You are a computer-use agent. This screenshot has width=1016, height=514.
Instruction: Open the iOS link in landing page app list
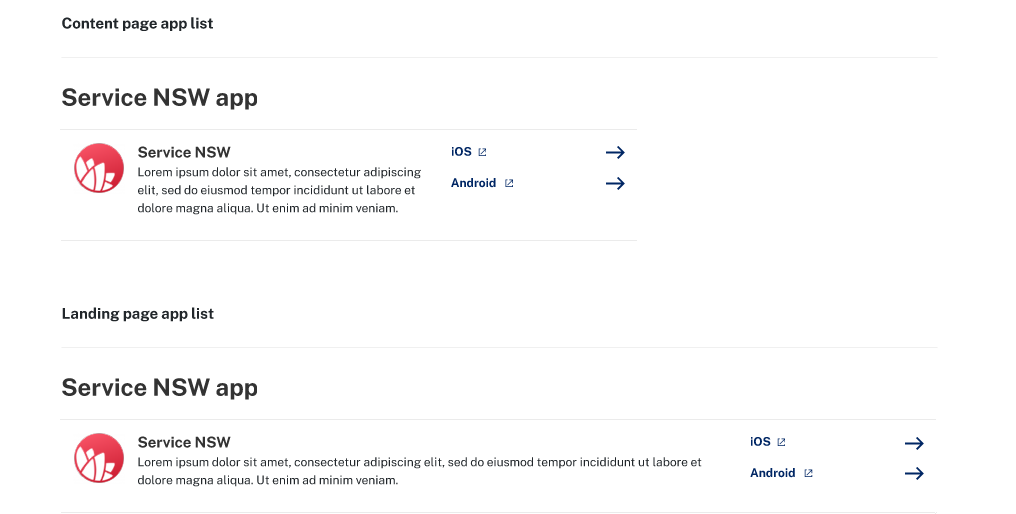pos(761,441)
